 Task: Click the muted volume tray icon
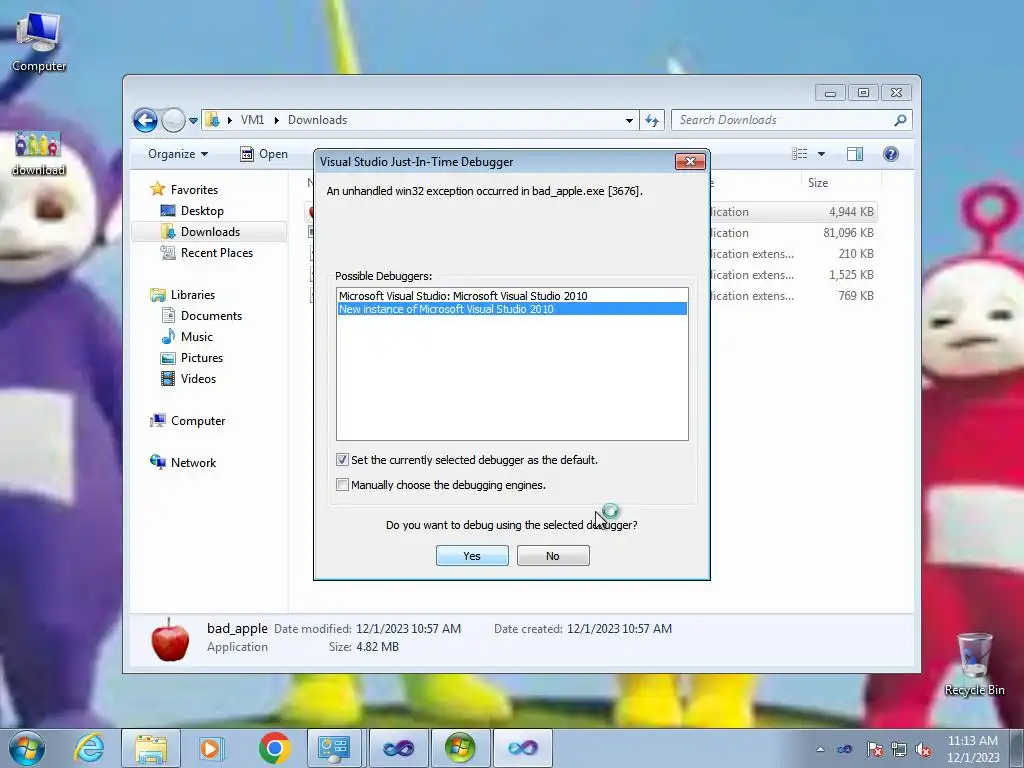(x=923, y=749)
